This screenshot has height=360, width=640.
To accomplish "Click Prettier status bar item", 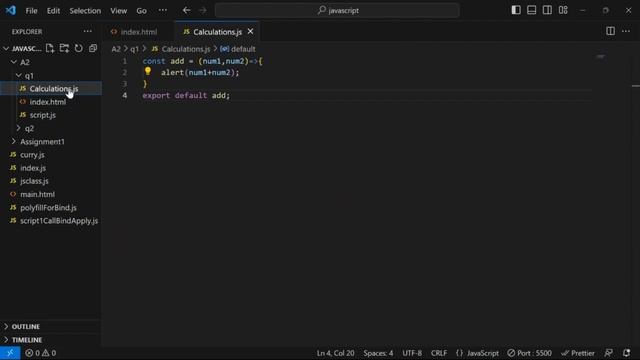I will pos(578,353).
